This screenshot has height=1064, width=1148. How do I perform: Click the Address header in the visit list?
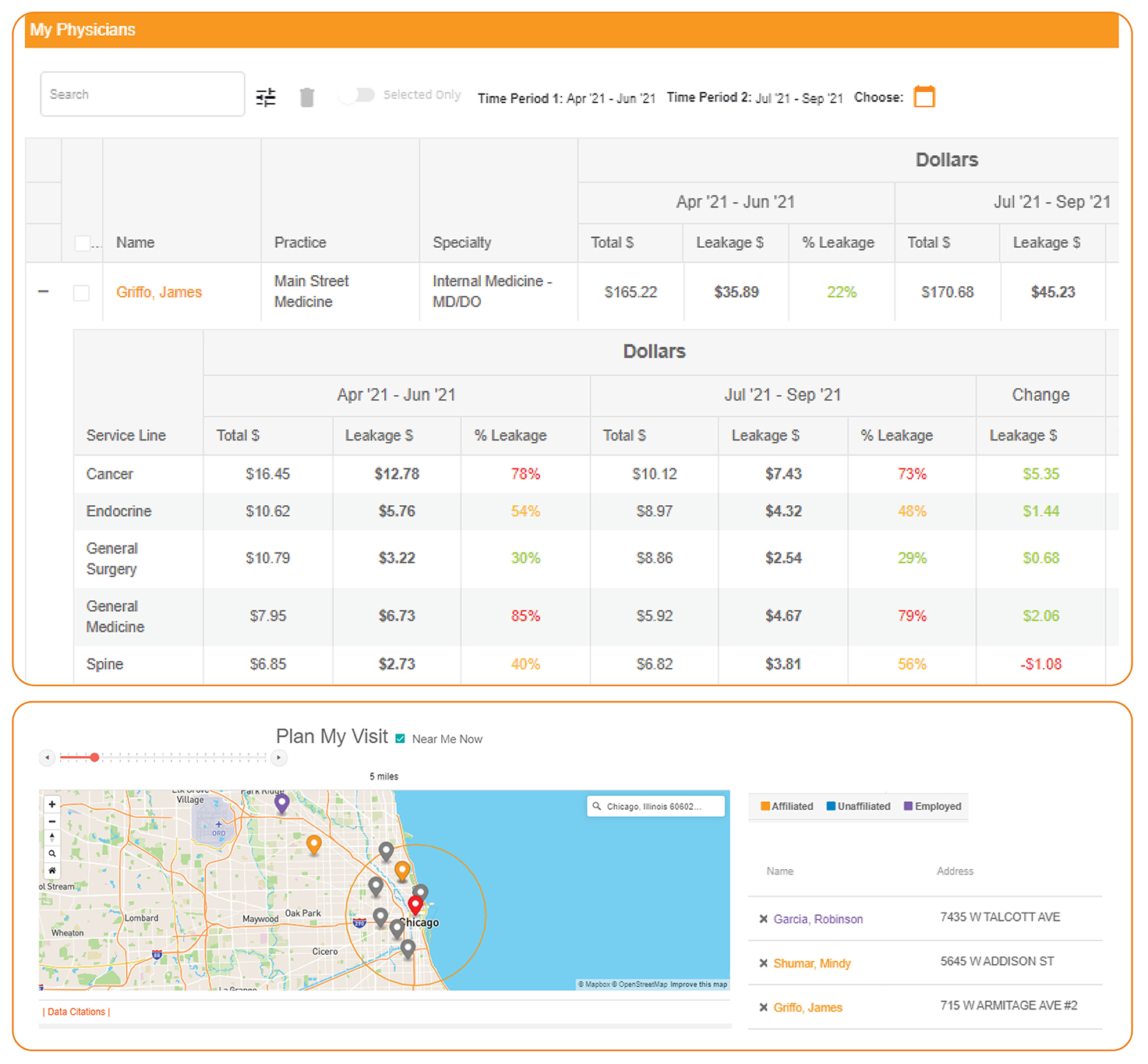955,871
